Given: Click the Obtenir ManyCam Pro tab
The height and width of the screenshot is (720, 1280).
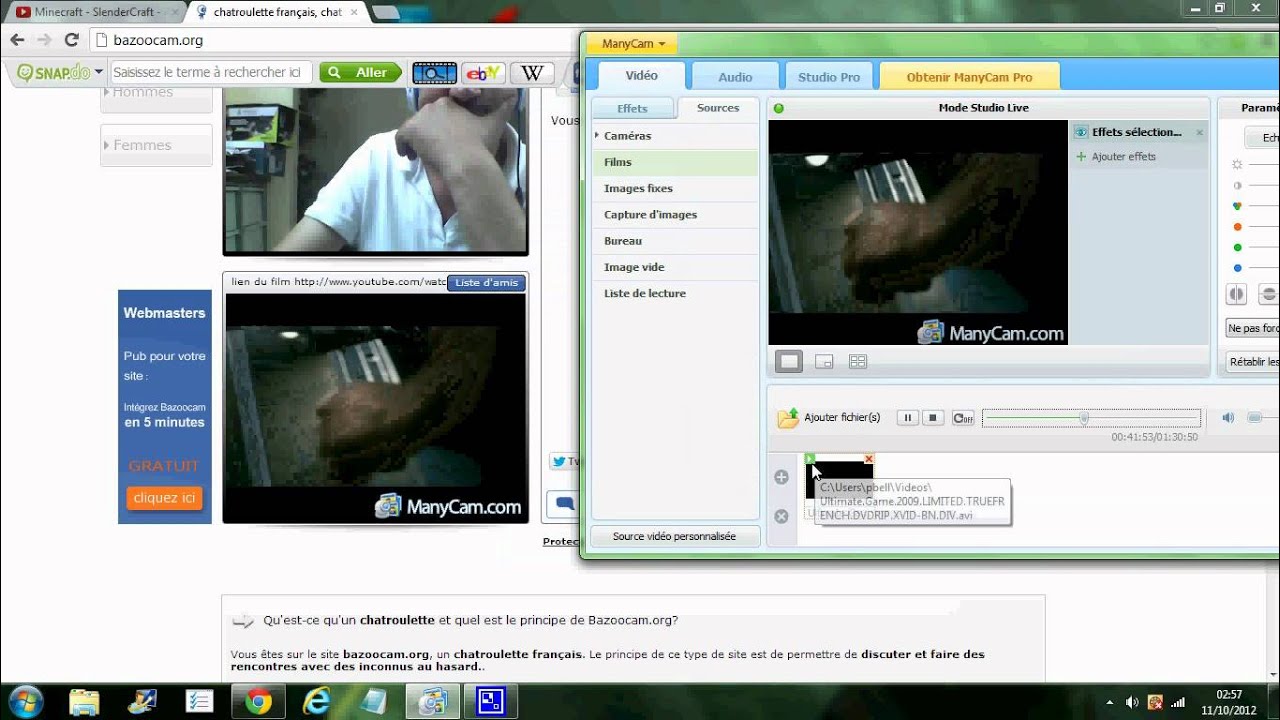Looking at the screenshot, I should (969, 77).
